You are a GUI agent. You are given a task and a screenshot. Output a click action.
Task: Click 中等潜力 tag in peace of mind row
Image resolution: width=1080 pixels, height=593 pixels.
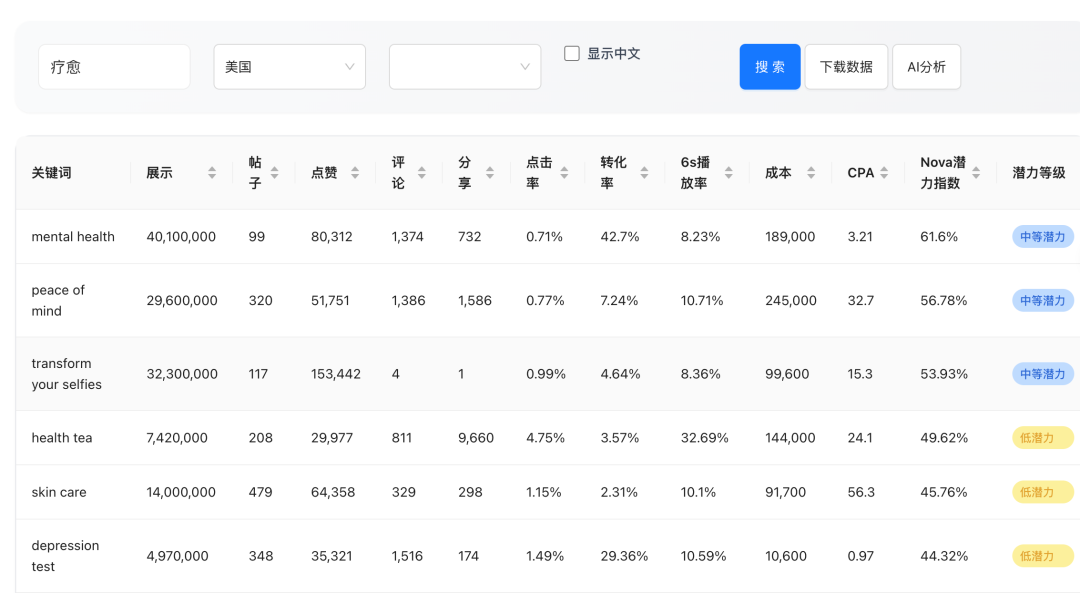tap(1042, 300)
